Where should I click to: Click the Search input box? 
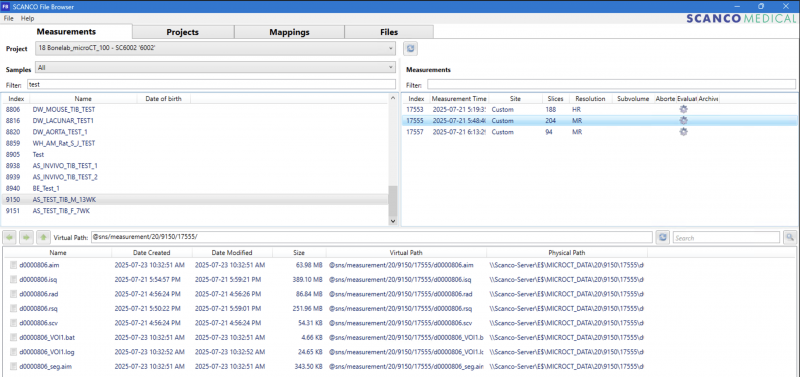coord(727,237)
